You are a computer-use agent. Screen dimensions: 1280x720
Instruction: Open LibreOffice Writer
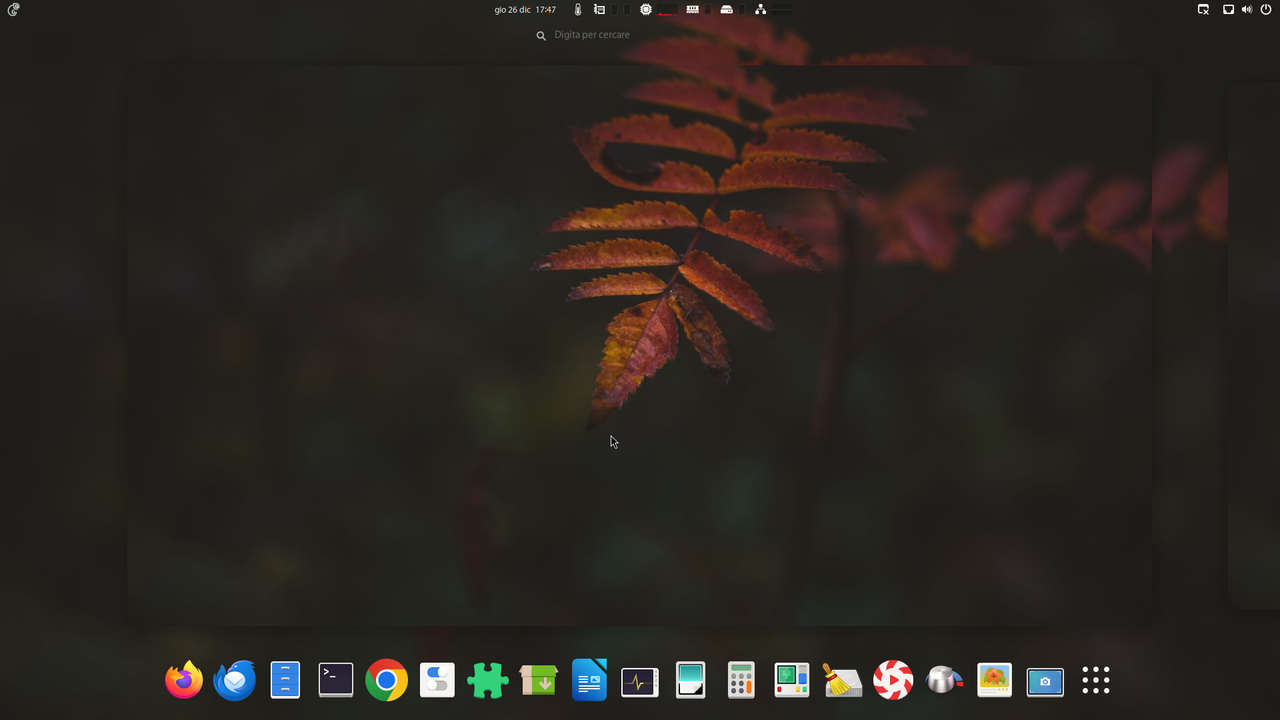589,680
